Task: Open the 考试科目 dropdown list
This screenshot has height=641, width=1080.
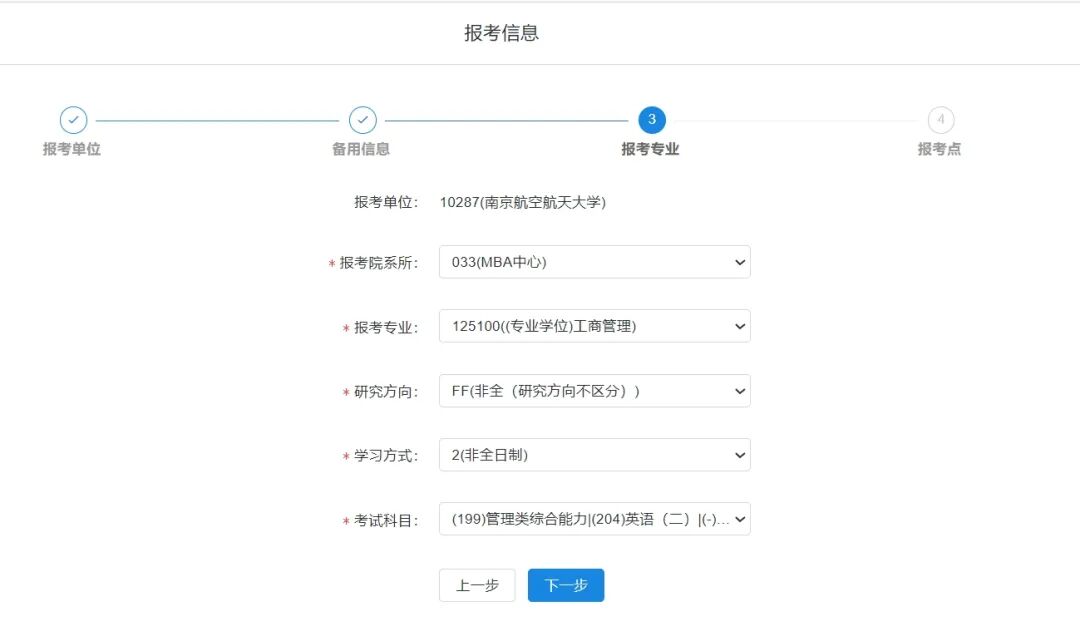Action: [594, 519]
